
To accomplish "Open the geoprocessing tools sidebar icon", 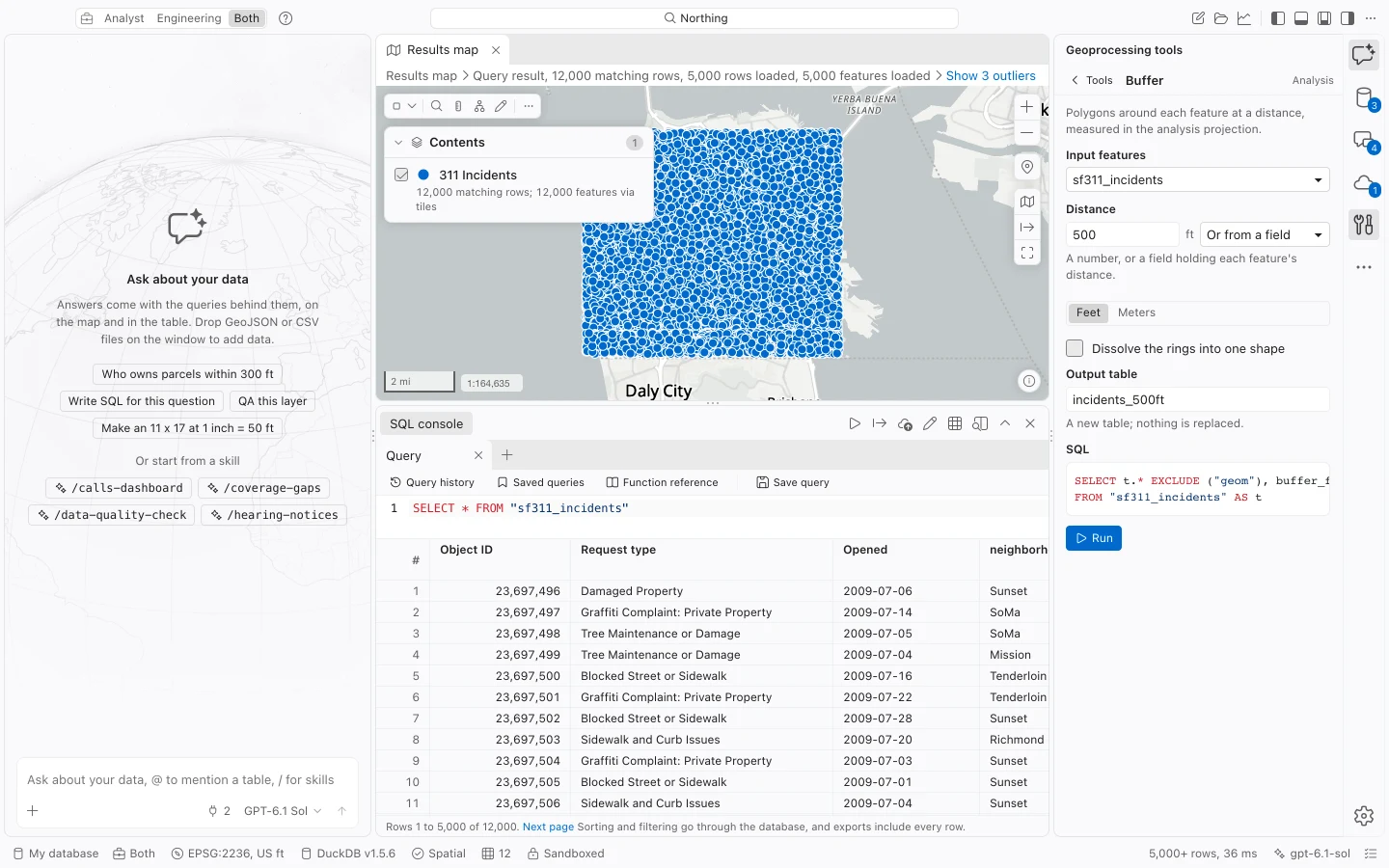I will pyautogui.click(x=1363, y=225).
